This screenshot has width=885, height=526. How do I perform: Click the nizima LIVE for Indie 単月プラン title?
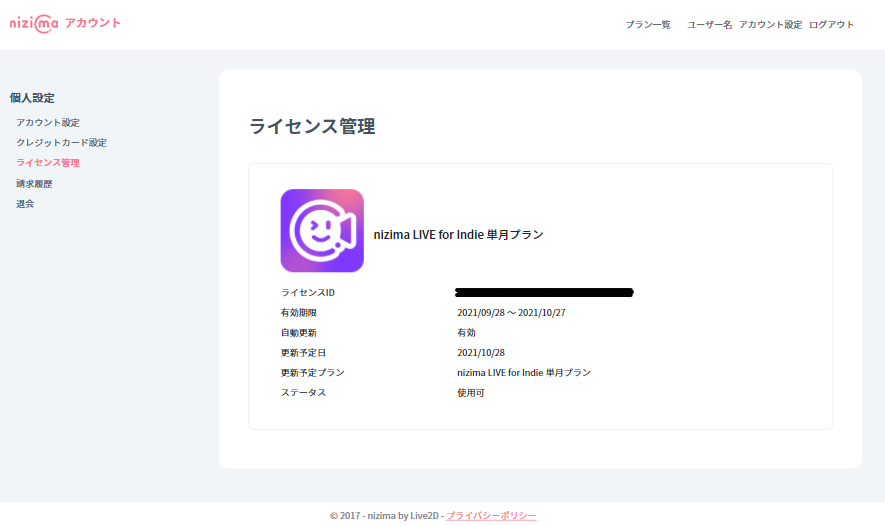[x=458, y=234]
